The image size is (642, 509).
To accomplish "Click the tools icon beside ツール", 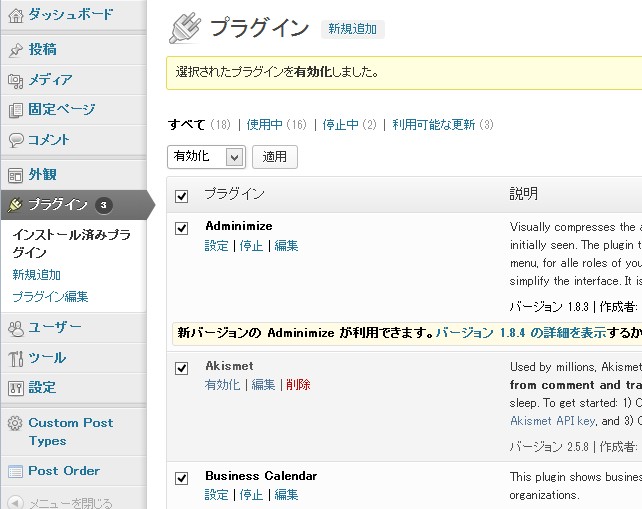I will point(16,359).
